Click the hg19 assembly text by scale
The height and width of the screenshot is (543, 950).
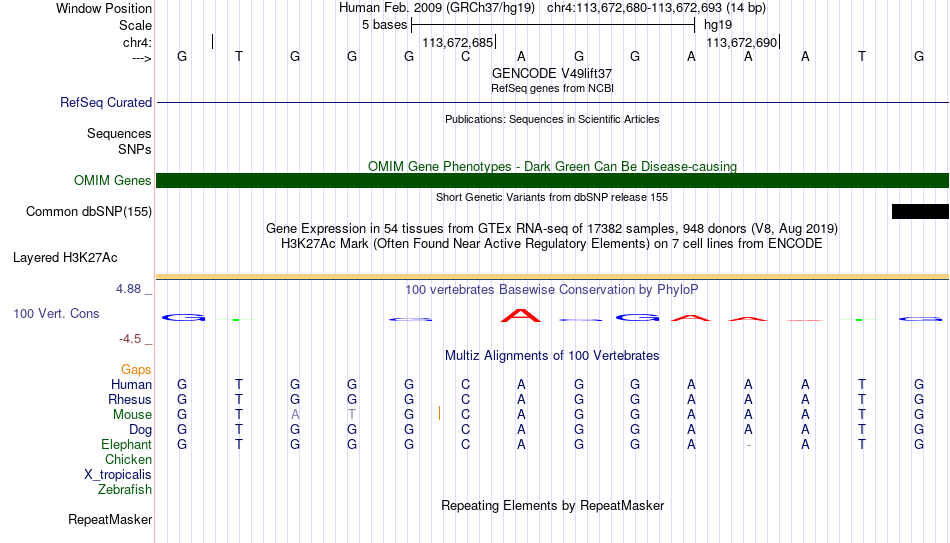point(718,25)
